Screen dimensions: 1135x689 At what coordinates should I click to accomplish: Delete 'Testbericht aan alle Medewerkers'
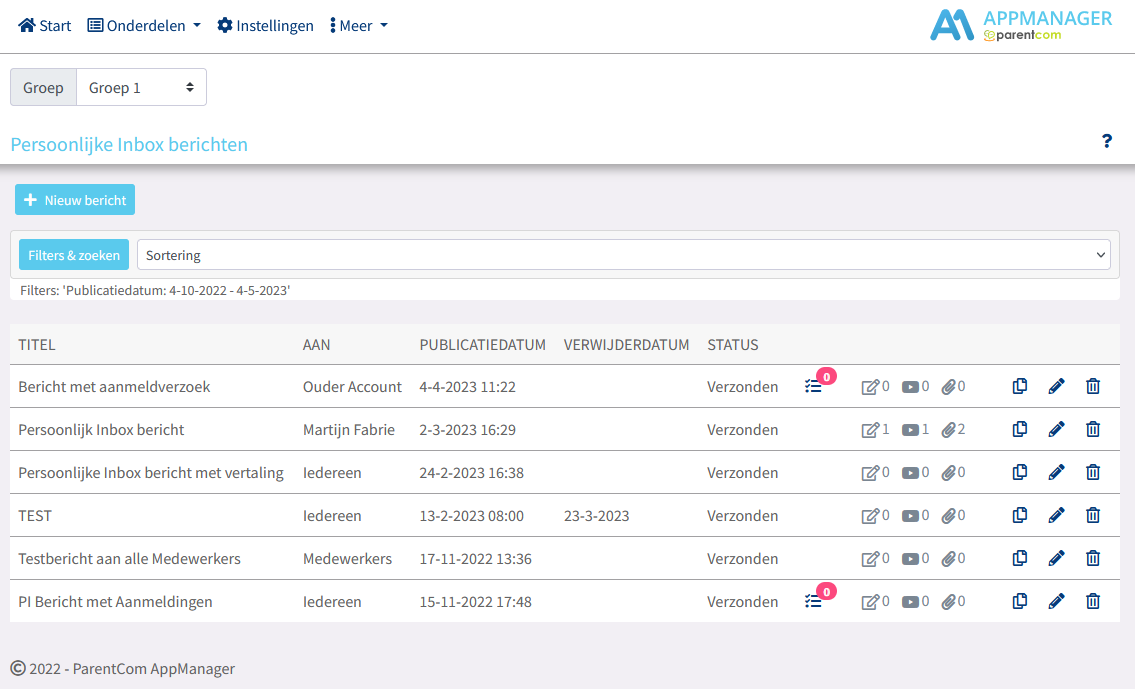1093,558
